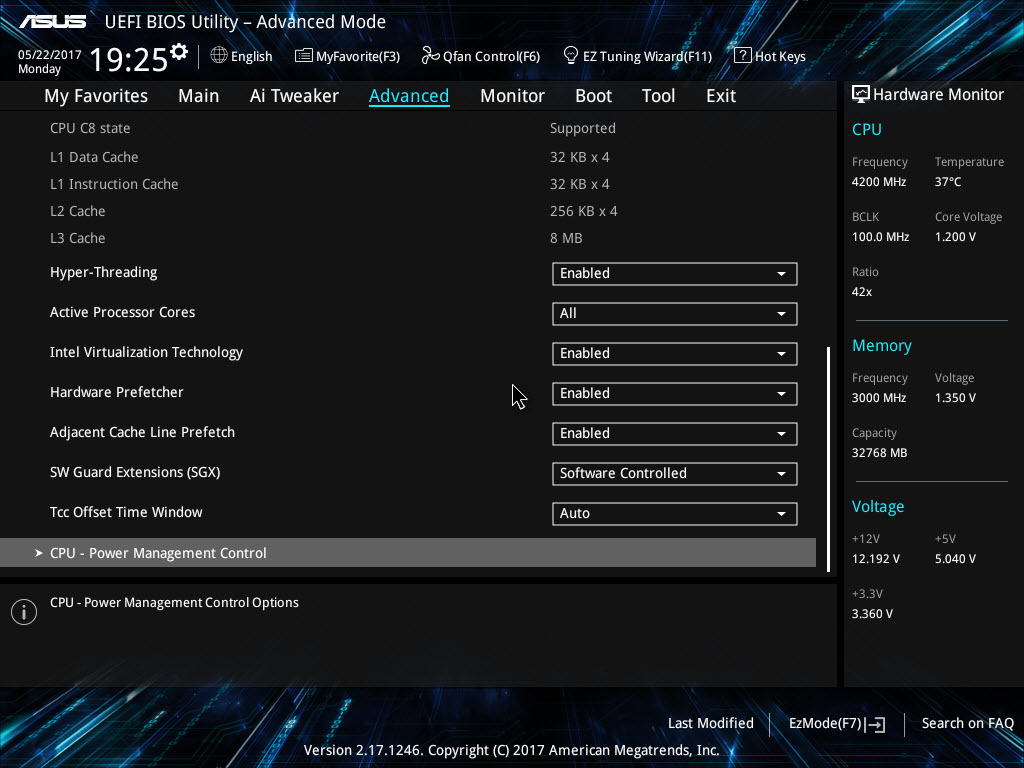Launch EZ Tuning Wizard(F11) label
The width and height of the screenshot is (1024, 768).
point(647,56)
